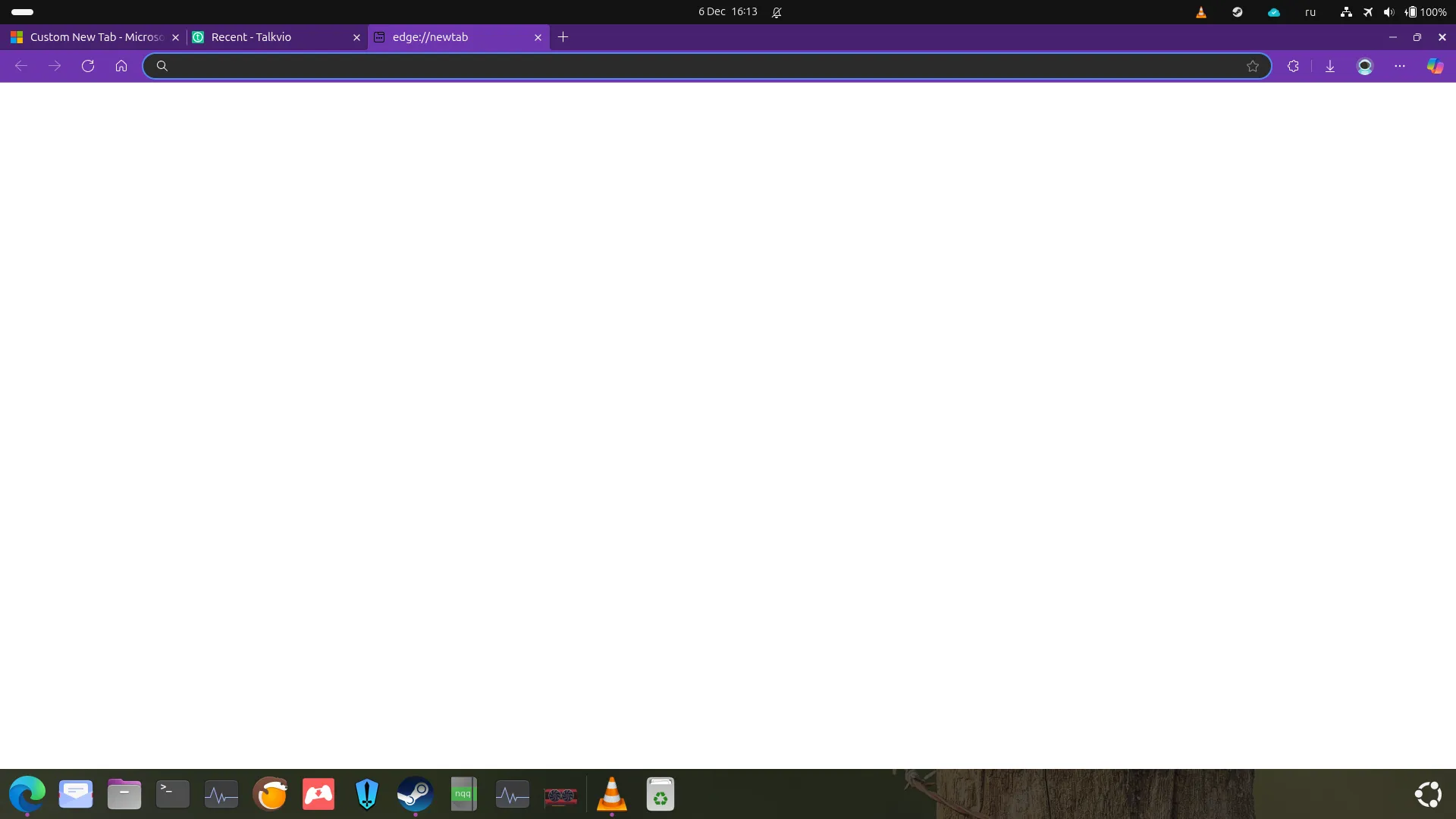
Task: Close the Recent - Talkvio tab
Action: tap(356, 37)
